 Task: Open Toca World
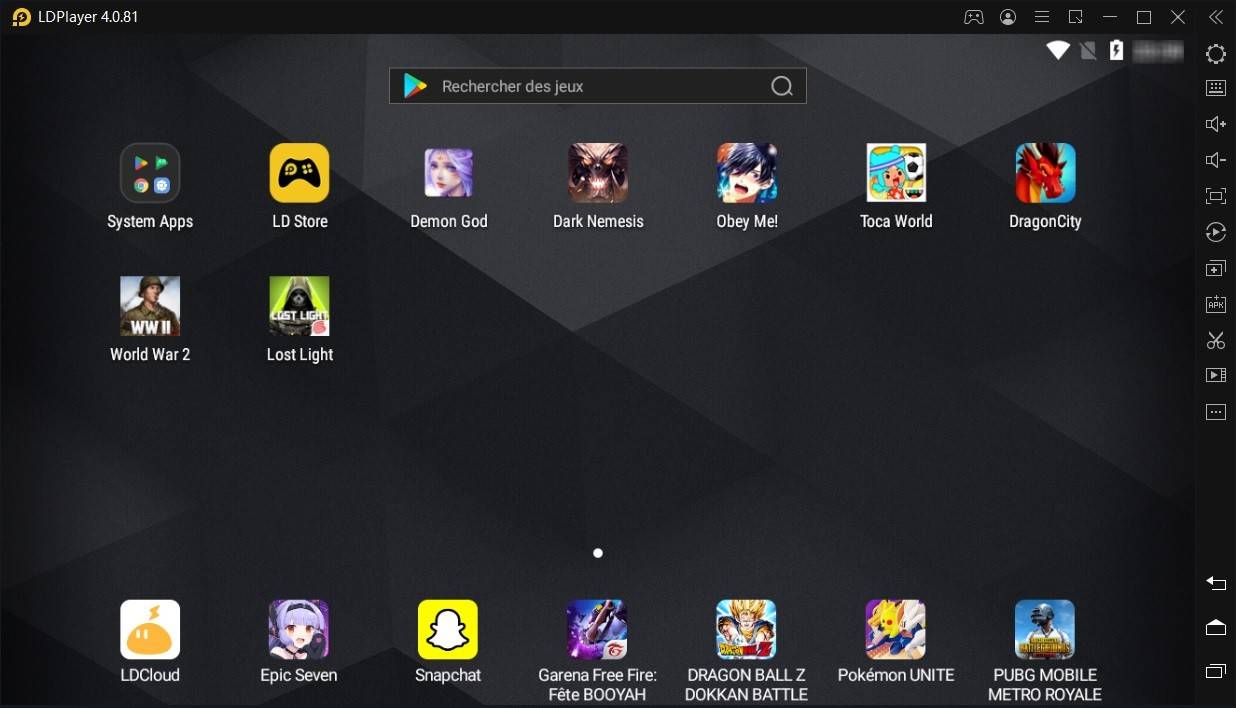(896, 173)
